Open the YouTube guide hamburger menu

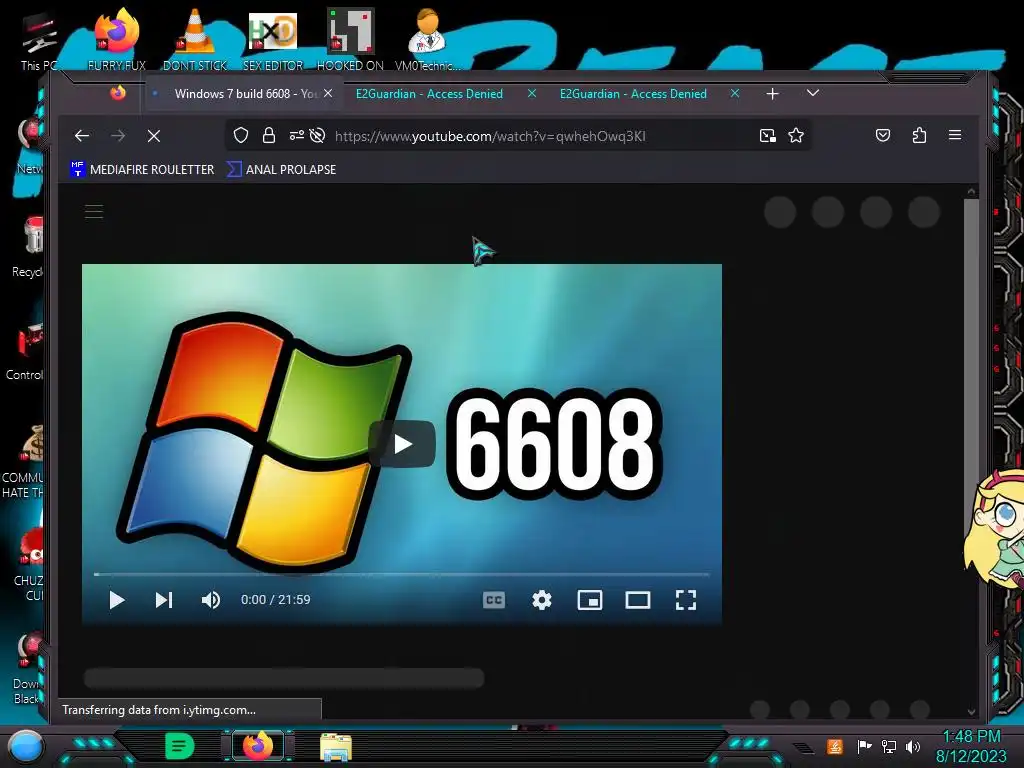[94, 212]
